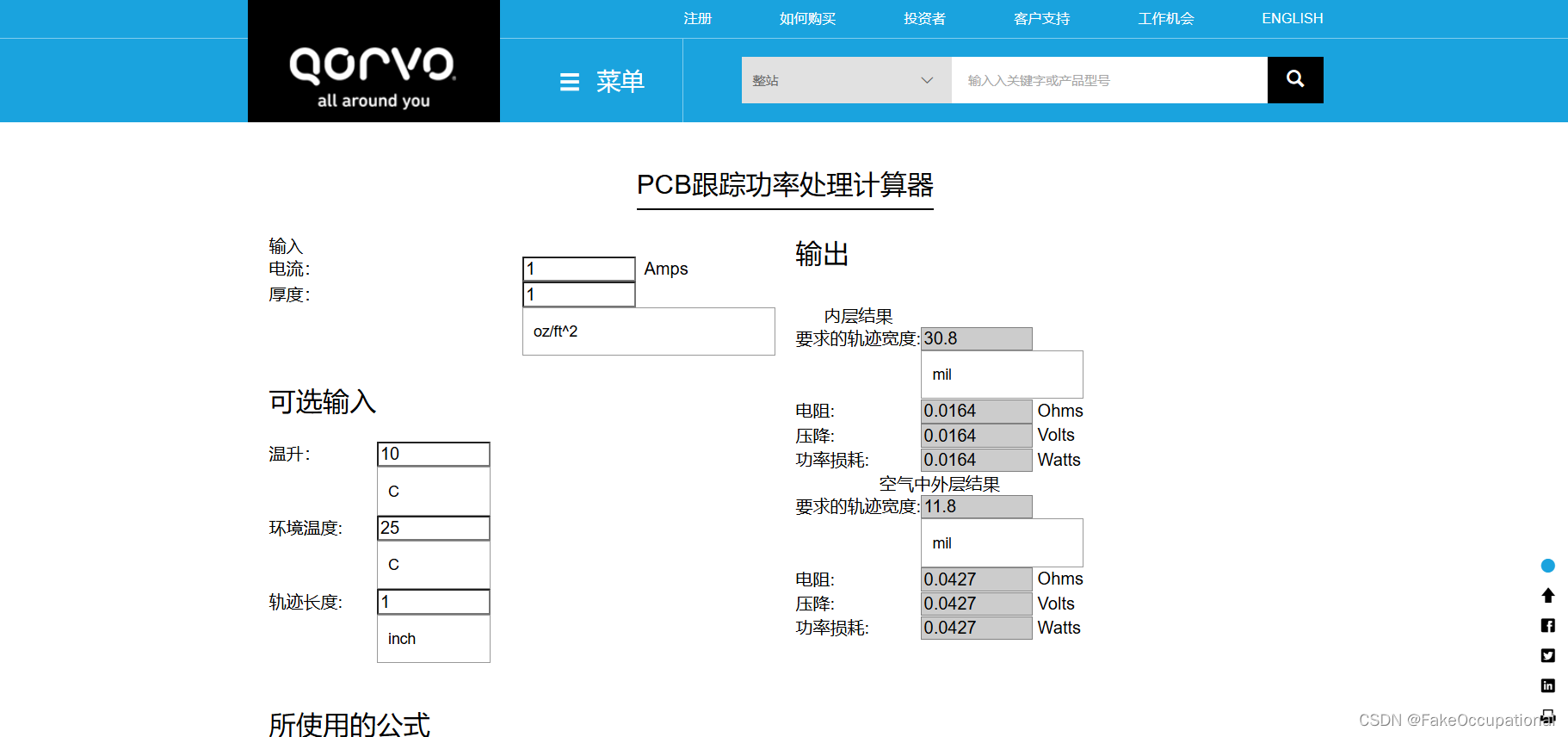Open the trace length inch unit selector
The height and width of the screenshot is (737, 1568).
[x=434, y=638]
